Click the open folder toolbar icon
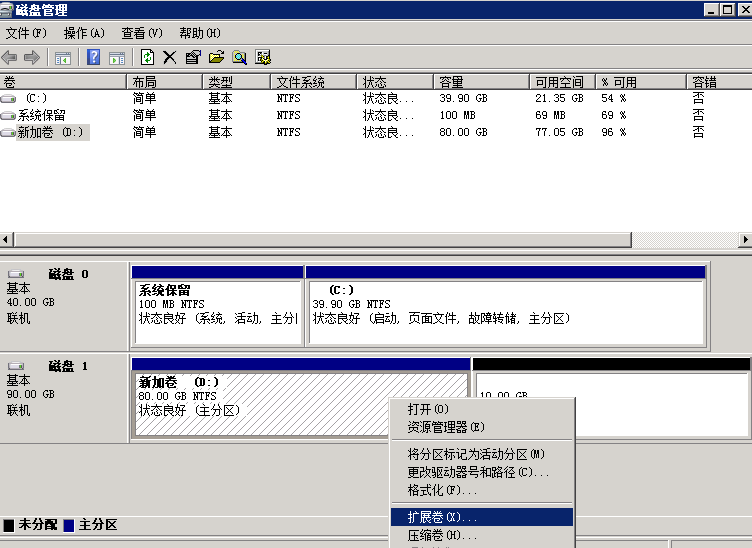This screenshot has width=752, height=548. coord(216,57)
